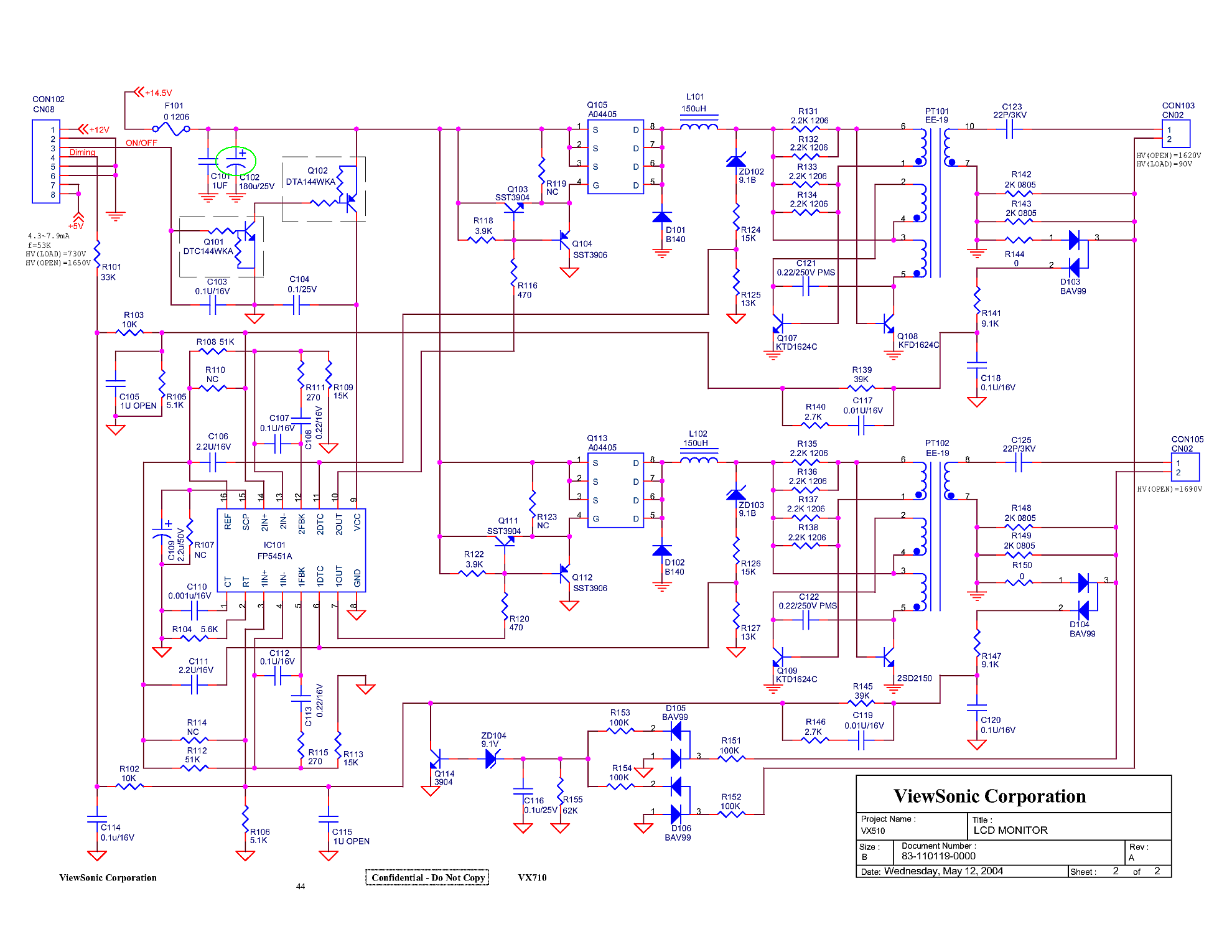The height and width of the screenshot is (952, 1232).
Task: Select the Q114 3904 transistor label
Action: click(x=444, y=778)
